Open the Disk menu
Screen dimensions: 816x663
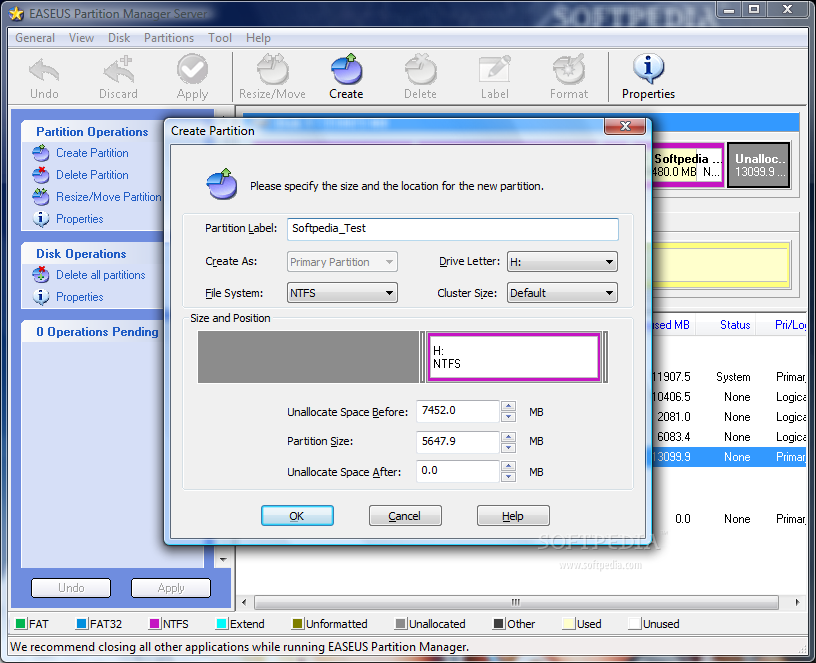(x=119, y=38)
